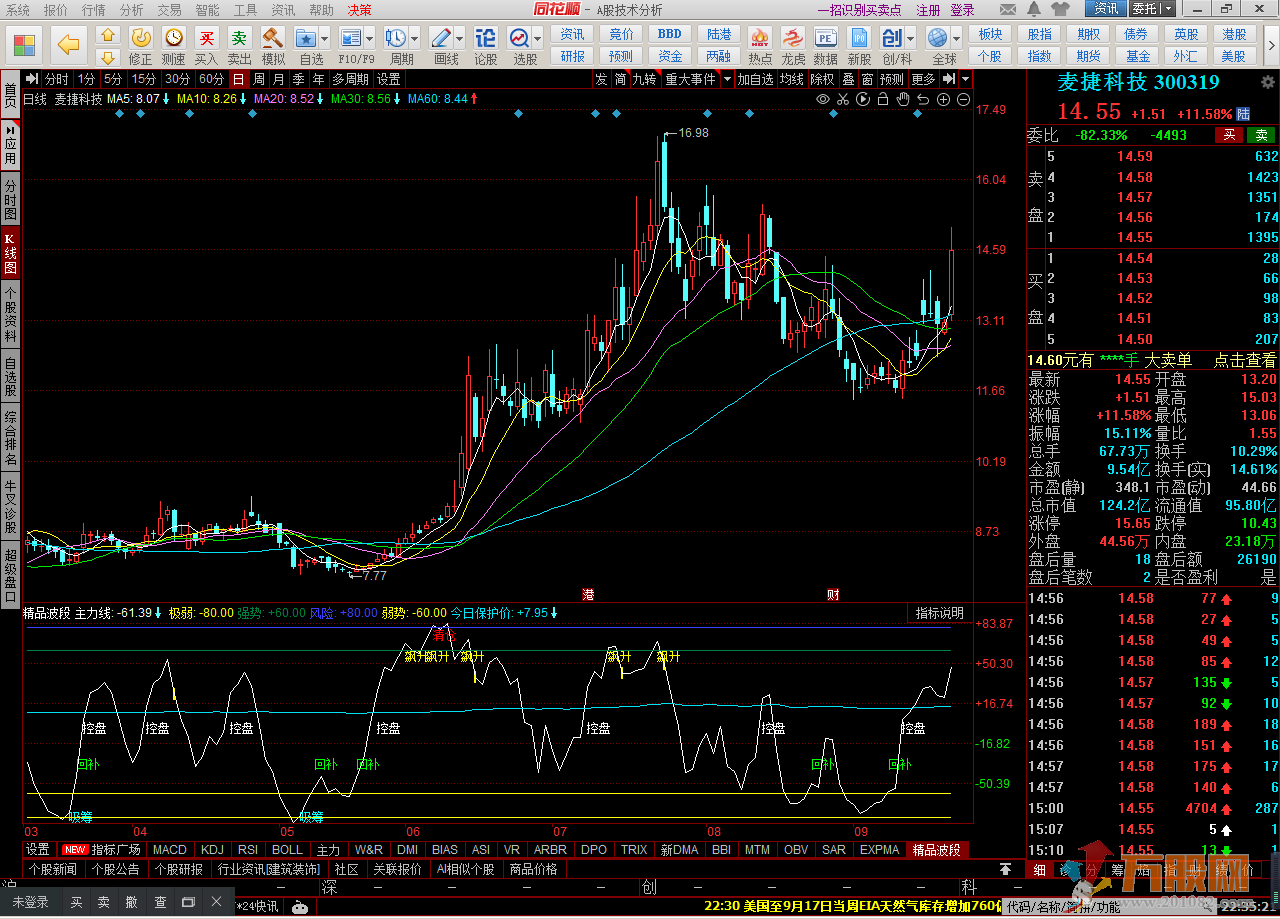1280x919 pixels.
Task: Select the KDJ indicator tab
Action: (x=212, y=850)
